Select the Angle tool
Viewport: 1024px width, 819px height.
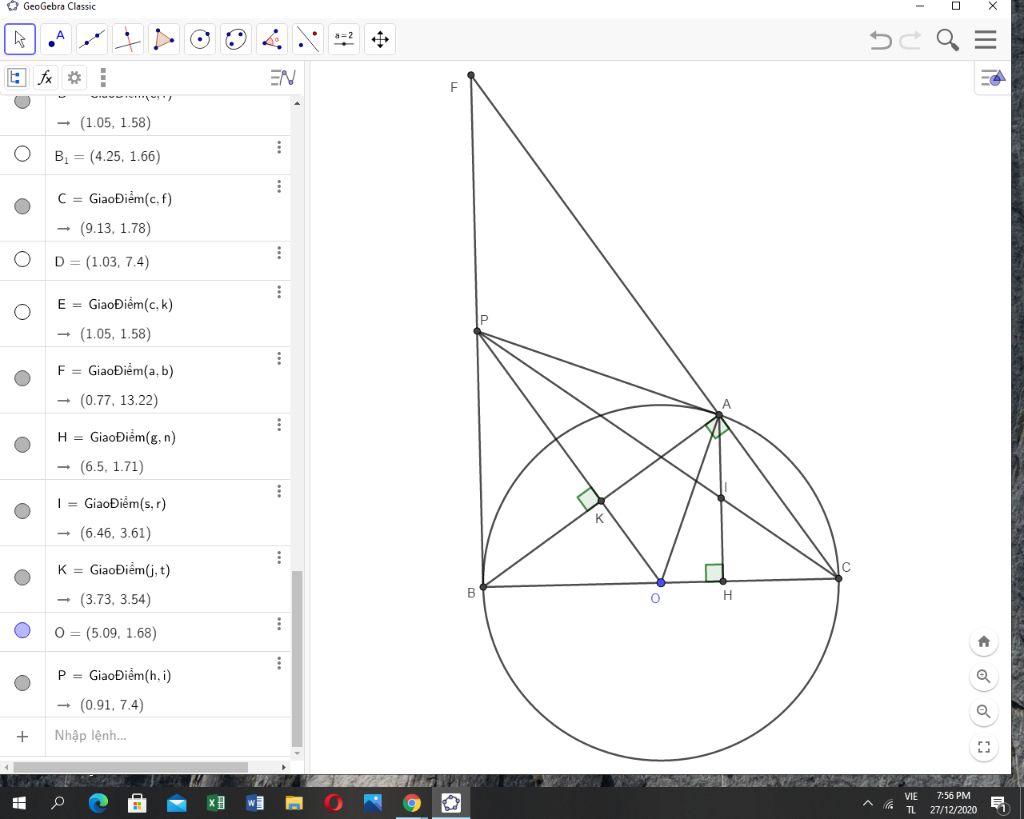(x=272, y=39)
